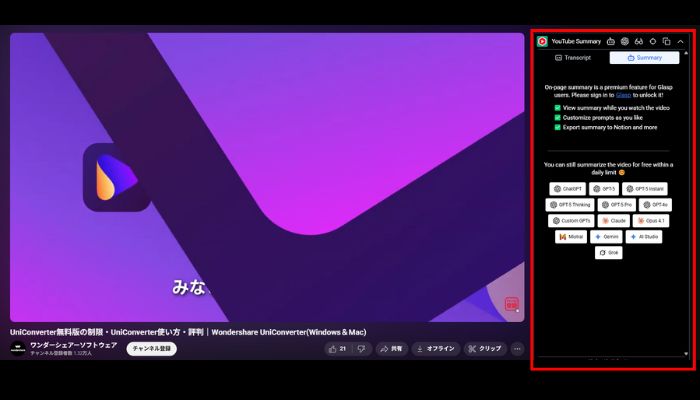
Task: Click the robot AI summary icon in panel header
Action: tap(611, 42)
